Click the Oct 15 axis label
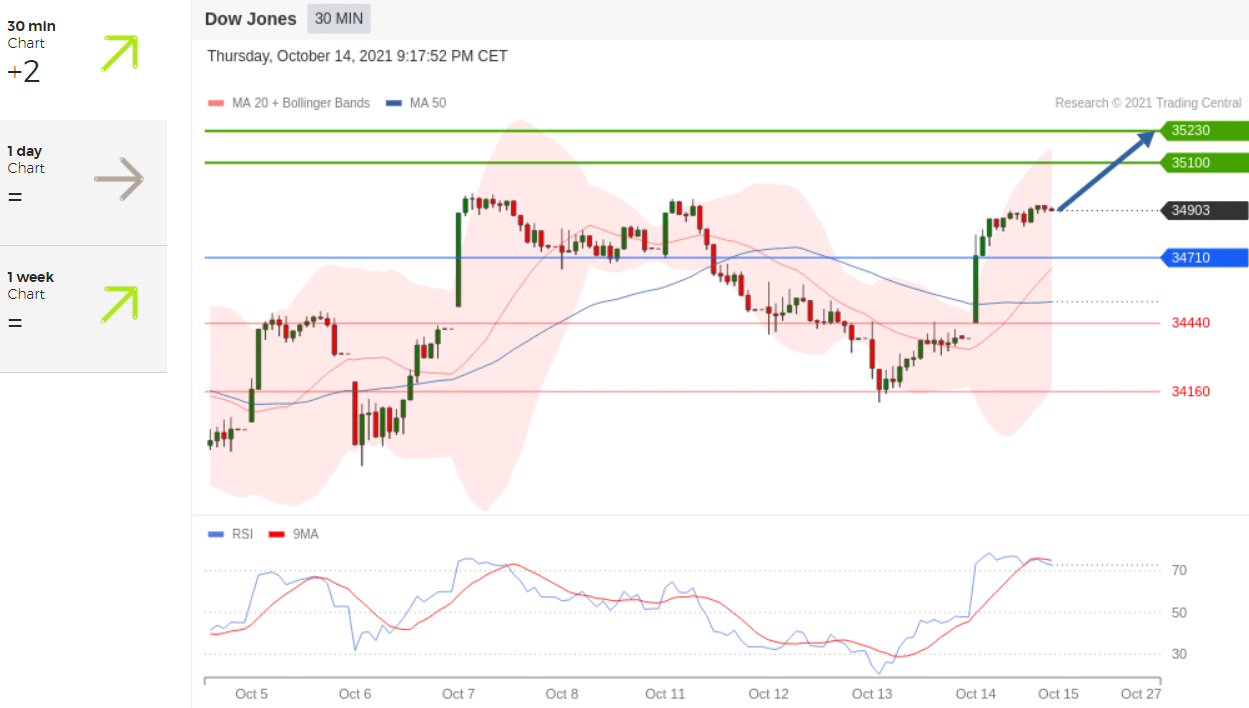This screenshot has height=708, width=1249. pyautogui.click(x=1058, y=694)
